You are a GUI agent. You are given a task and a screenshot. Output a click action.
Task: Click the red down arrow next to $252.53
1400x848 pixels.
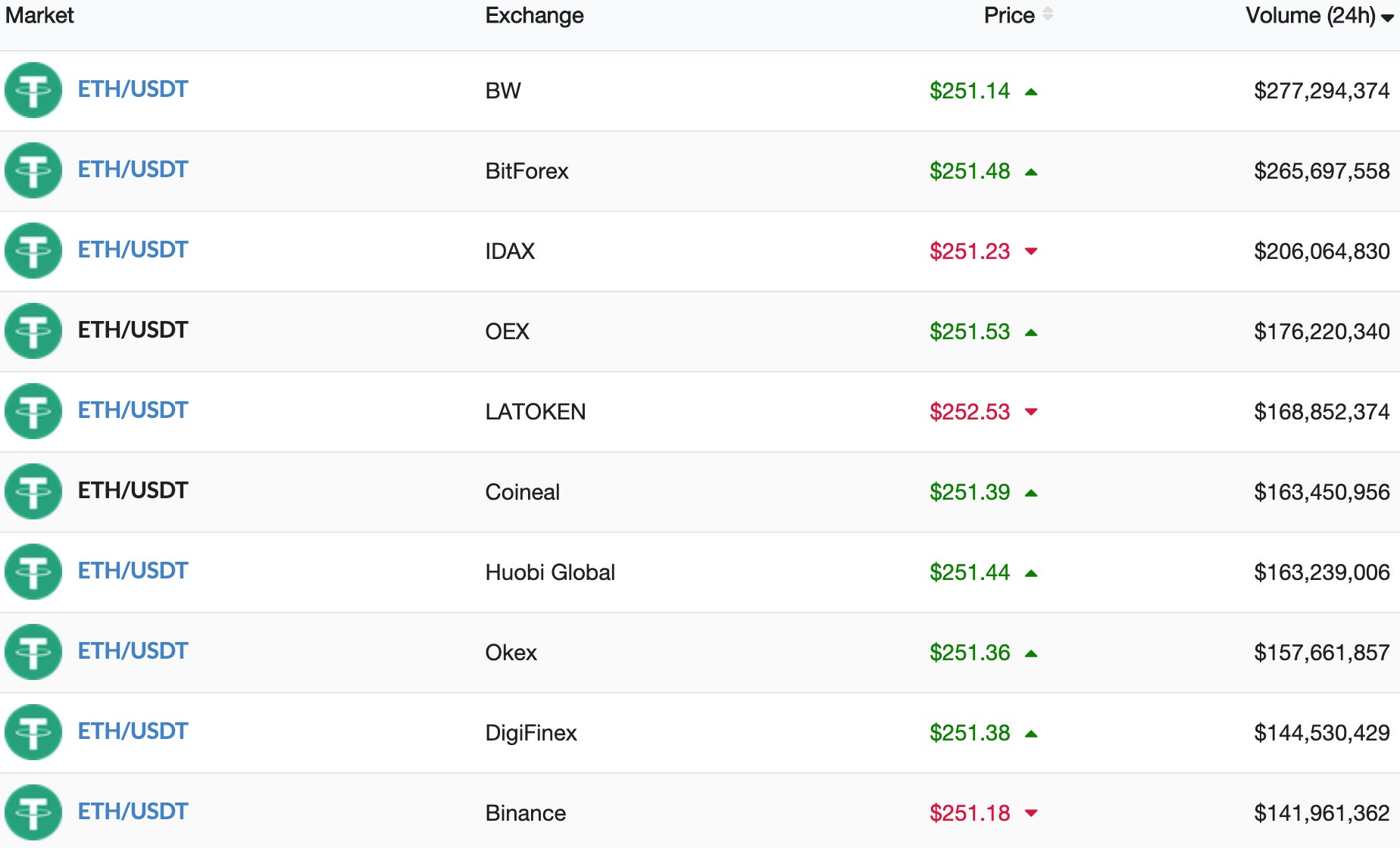coord(1031,412)
